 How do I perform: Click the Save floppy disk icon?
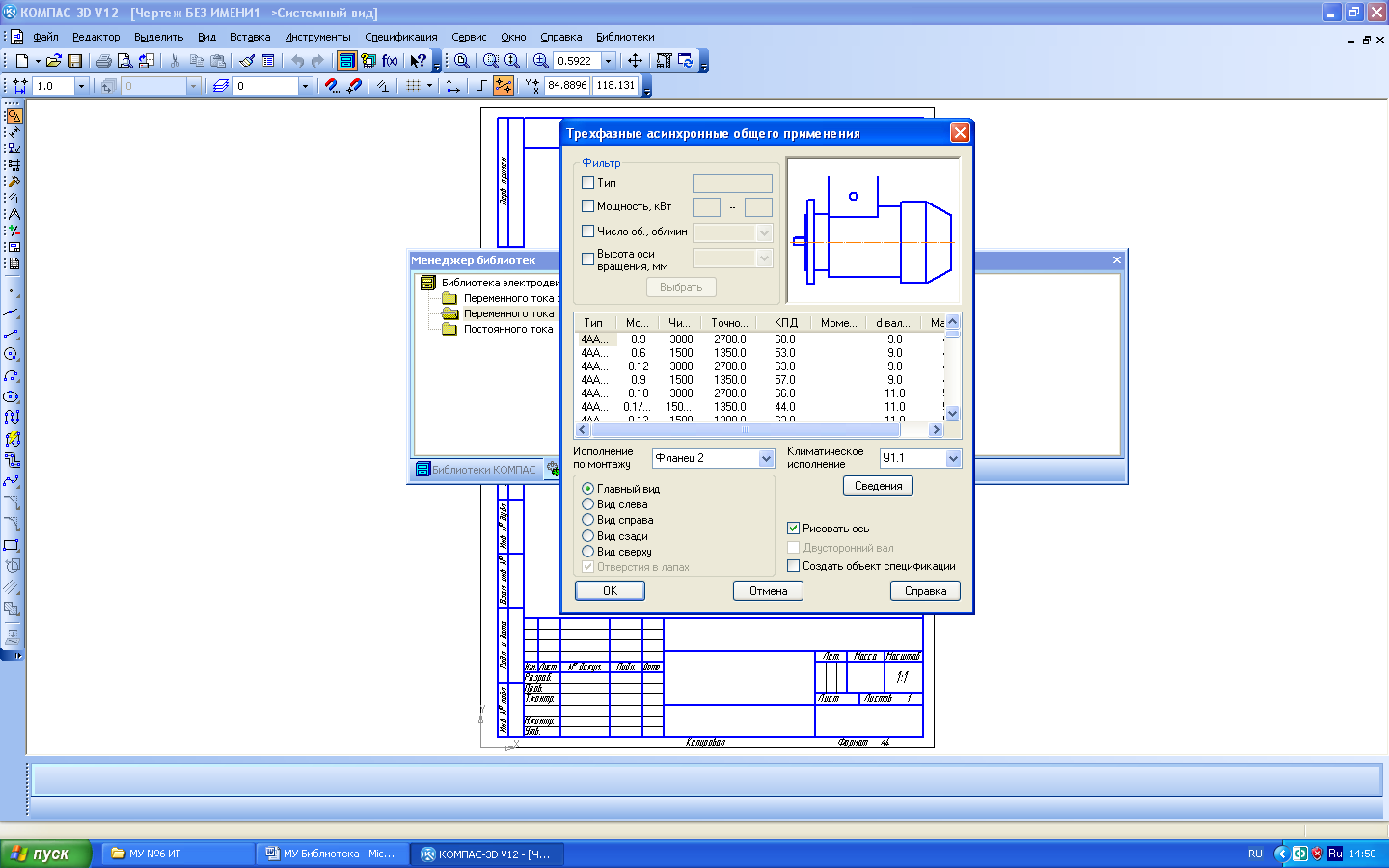[x=75, y=61]
